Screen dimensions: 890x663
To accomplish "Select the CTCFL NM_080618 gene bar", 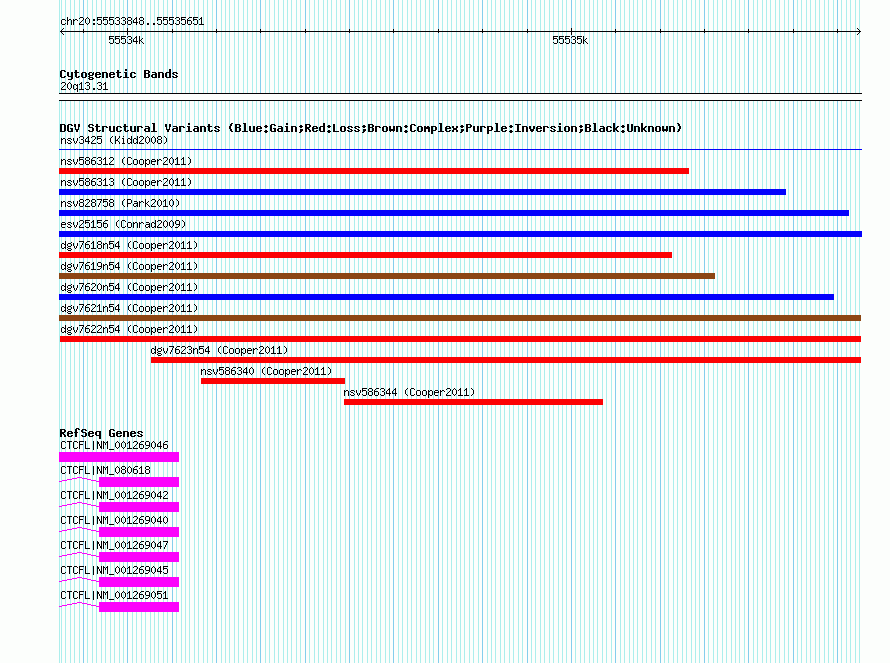I will pyautogui.click(x=139, y=482).
